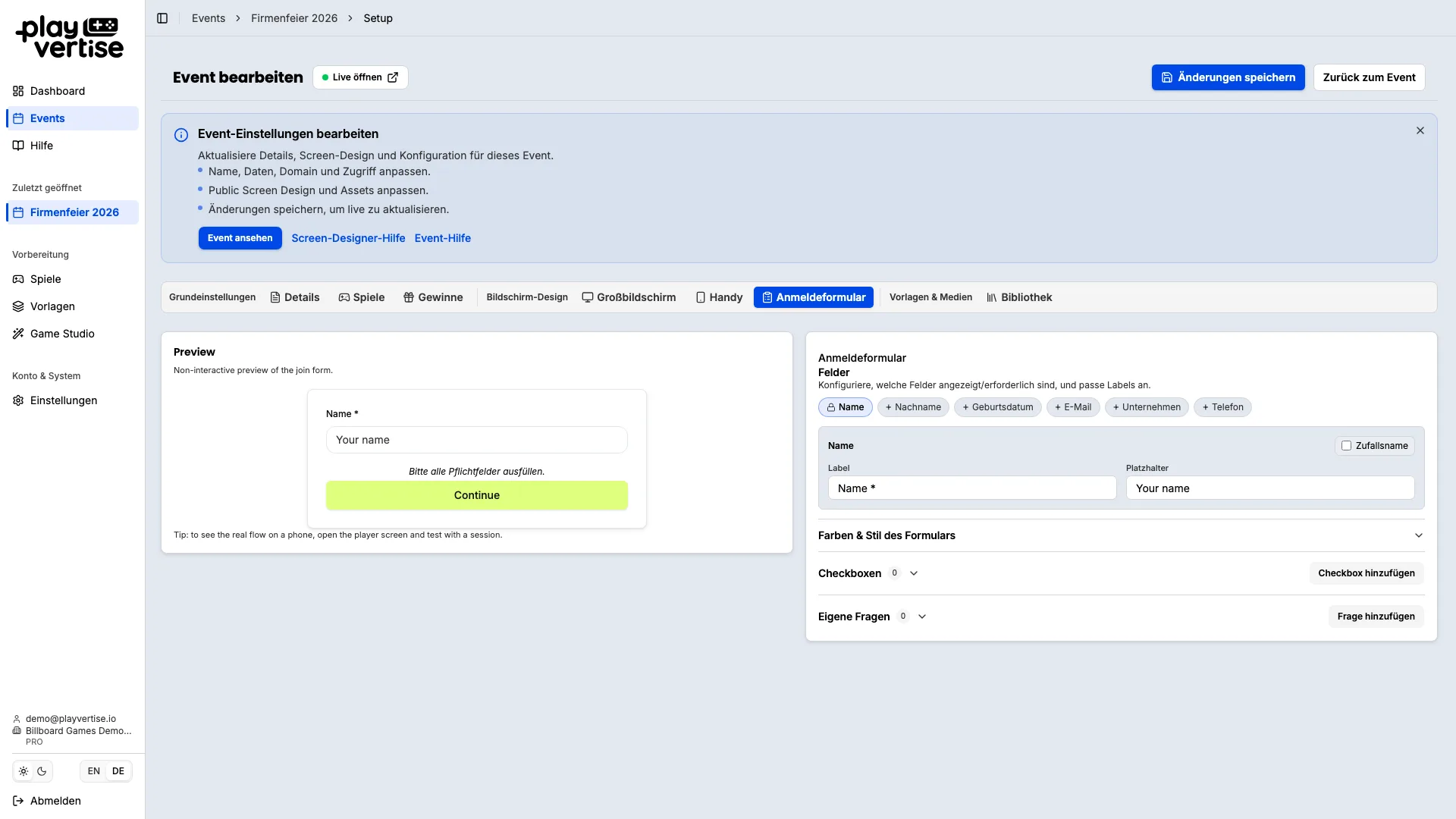Click Änderungen speichern button
1456x819 pixels.
tap(1228, 77)
